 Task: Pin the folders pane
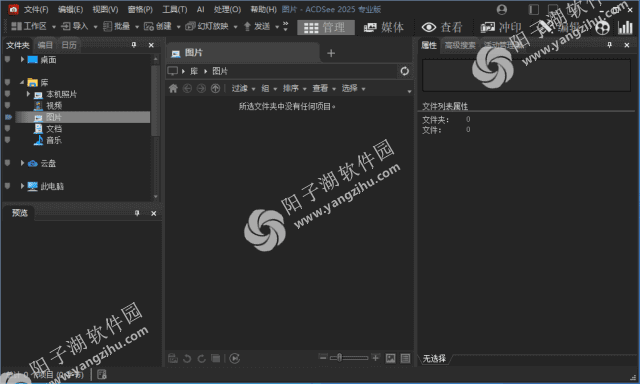pos(134,45)
